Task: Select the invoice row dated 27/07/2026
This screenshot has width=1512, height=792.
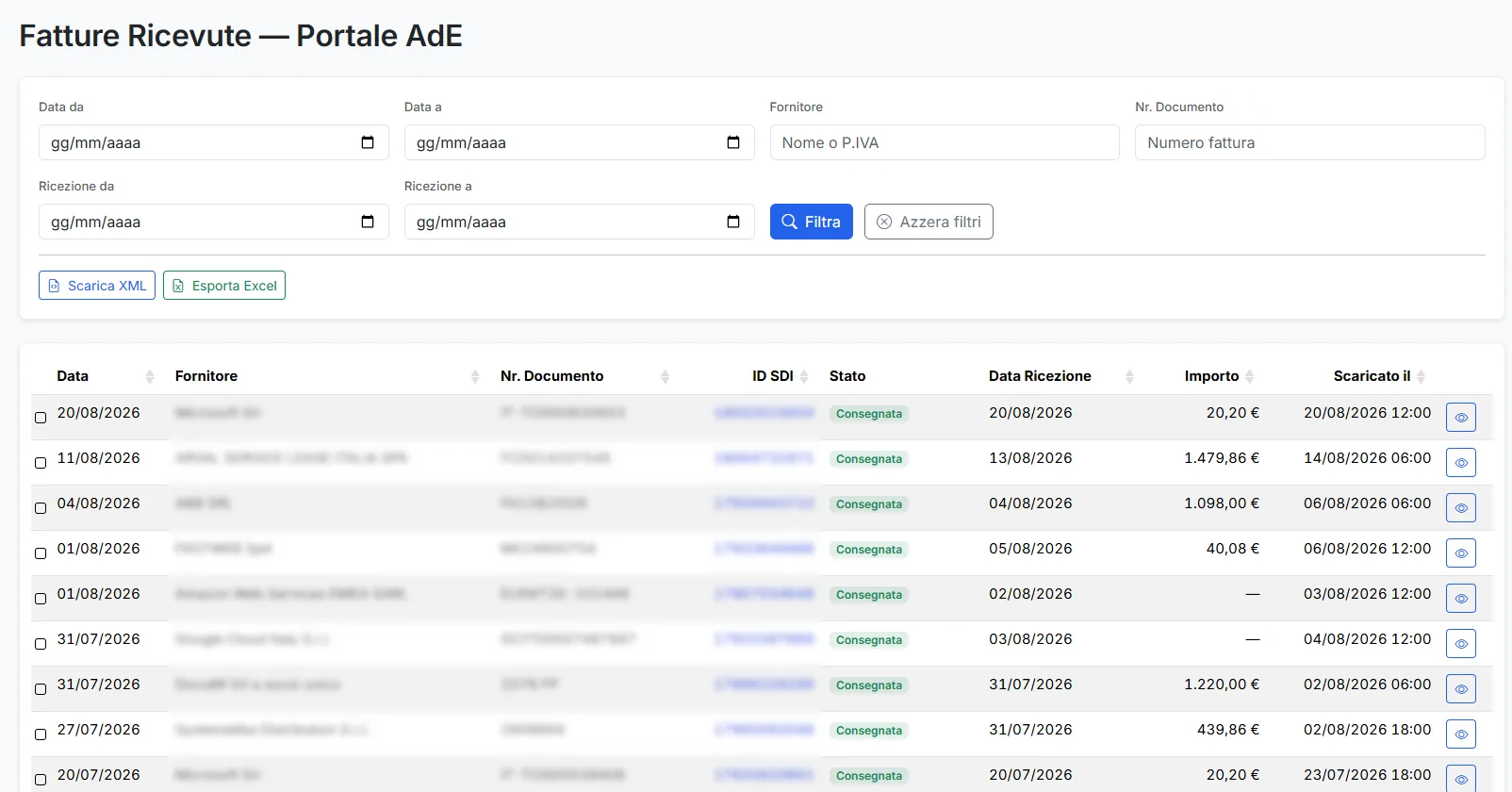Action: coord(41,734)
